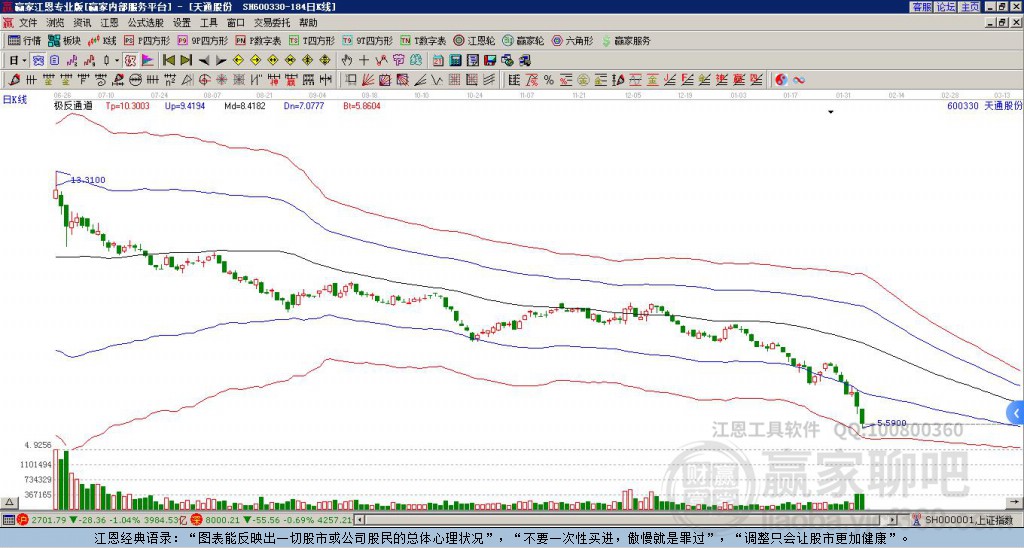The width and height of the screenshot is (1024, 548).
Task: Open the 帮助 menu
Action: point(308,23)
